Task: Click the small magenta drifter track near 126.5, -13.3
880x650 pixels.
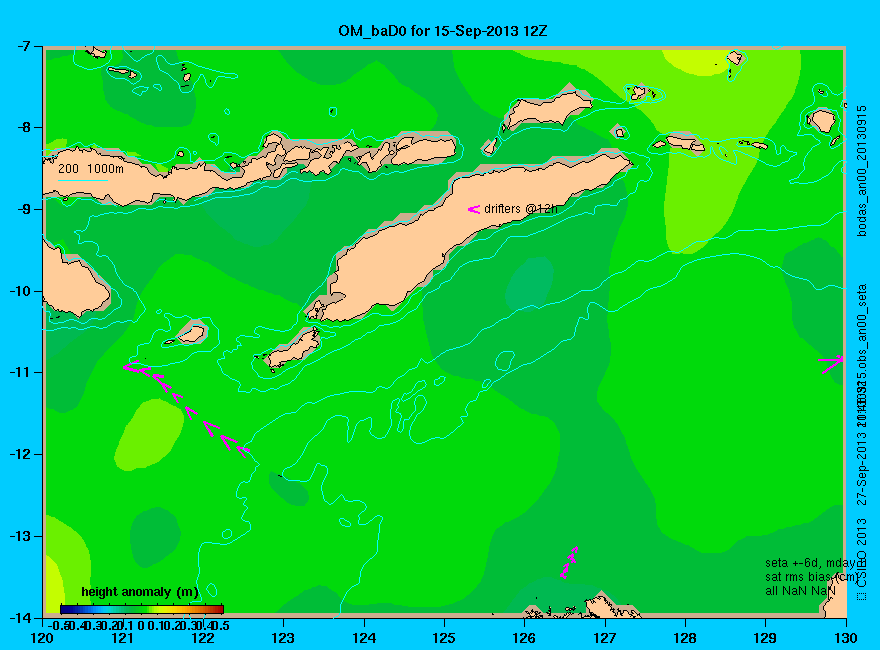Action: click(569, 562)
